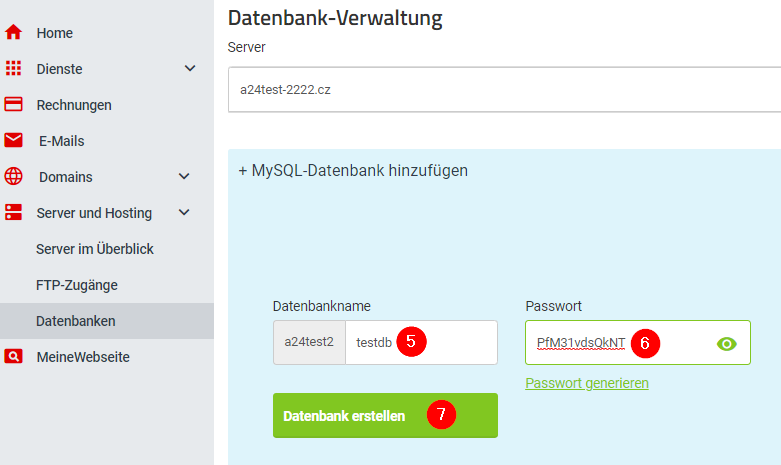Click the red Home house icon
Viewport: 781px width, 465px height.
[x=13, y=33]
